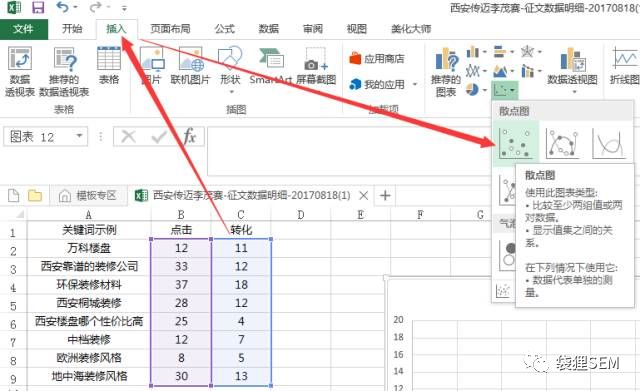The height and width of the screenshot is (391, 640).
Task: Click the fx insert function button
Action: point(189,136)
